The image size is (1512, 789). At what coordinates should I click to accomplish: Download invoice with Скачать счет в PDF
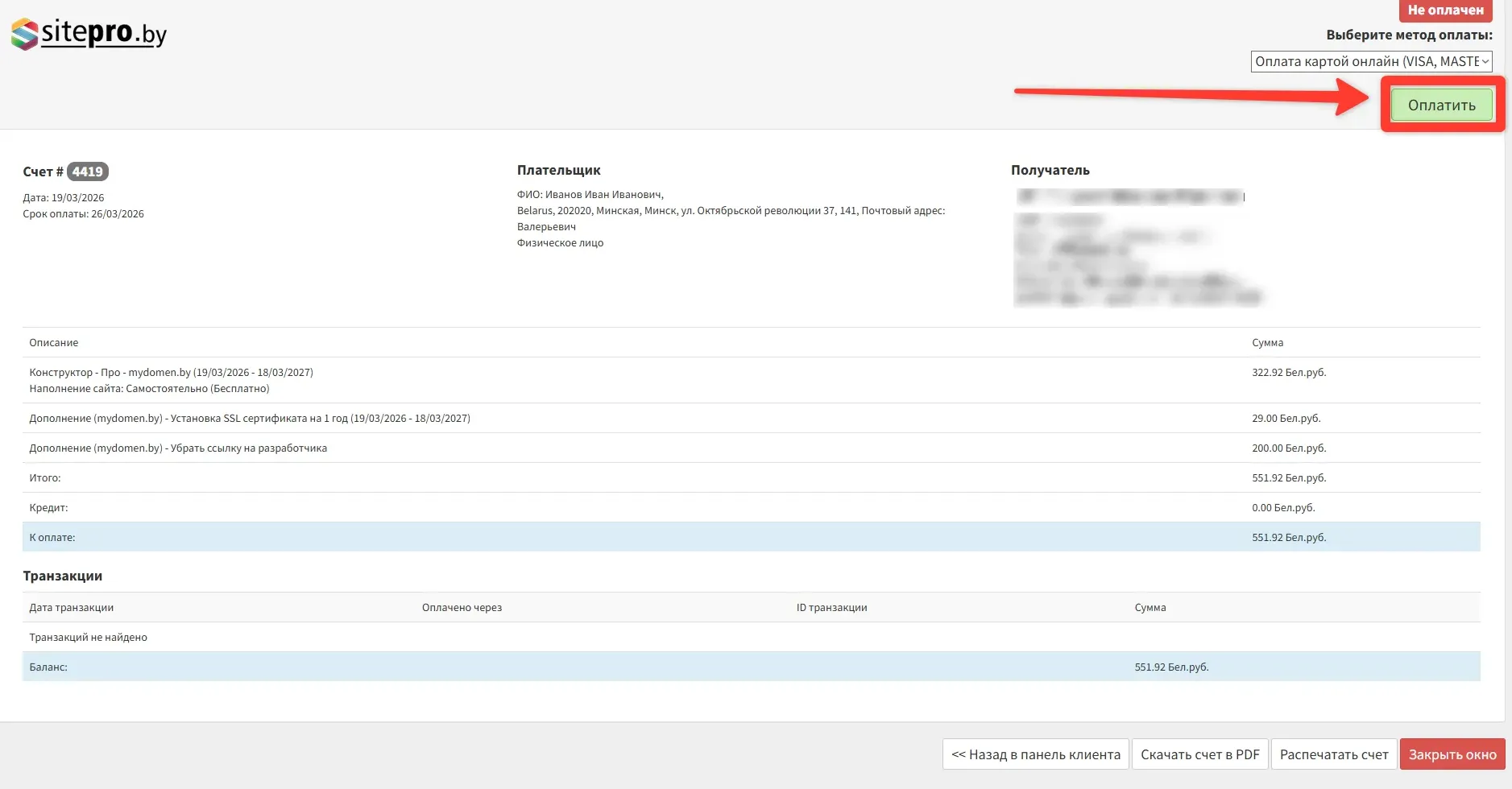[x=1199, y=754]
